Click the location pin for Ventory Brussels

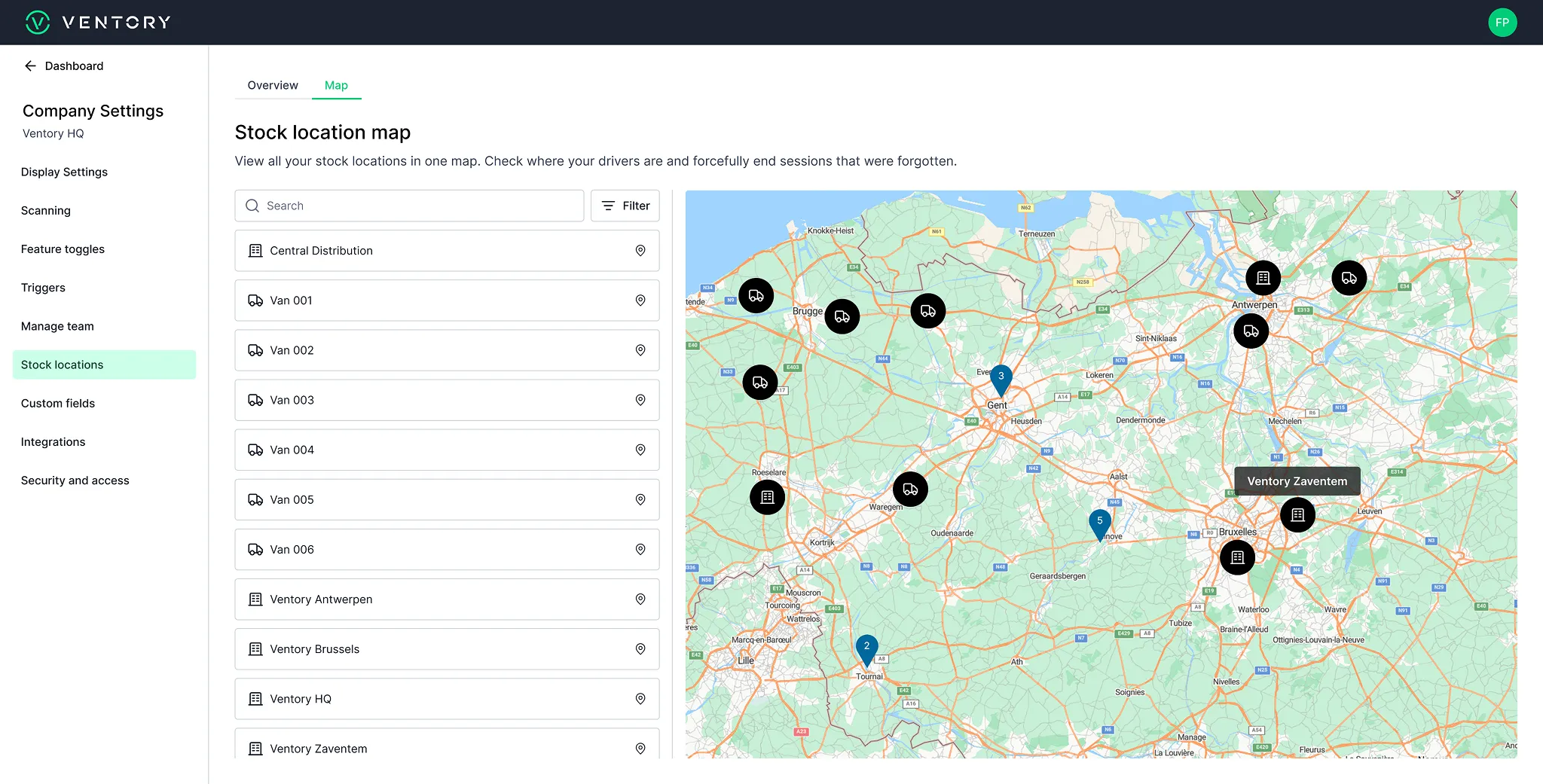click(640, 649)
